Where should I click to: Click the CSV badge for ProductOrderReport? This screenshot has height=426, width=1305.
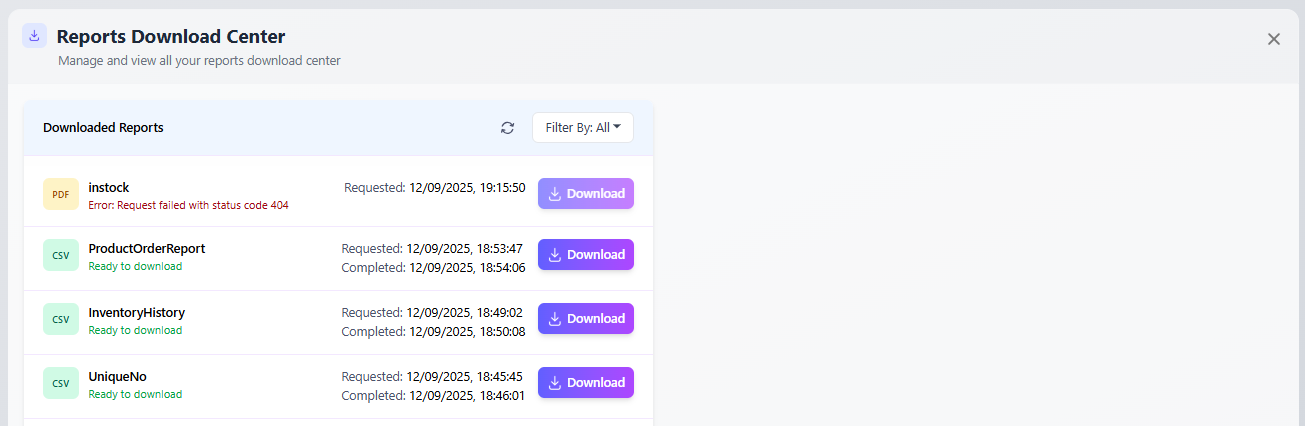(61, 255)
